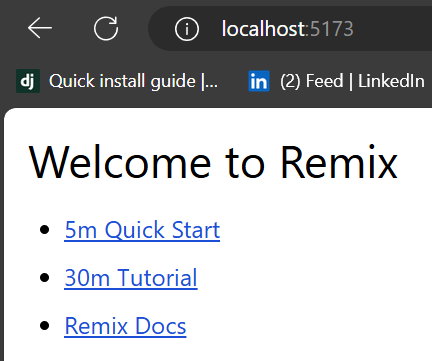Click the LinkedIn icon in the bookmarks bar
This screenshot has height=361, width=432.
click(x=259, y=81)
